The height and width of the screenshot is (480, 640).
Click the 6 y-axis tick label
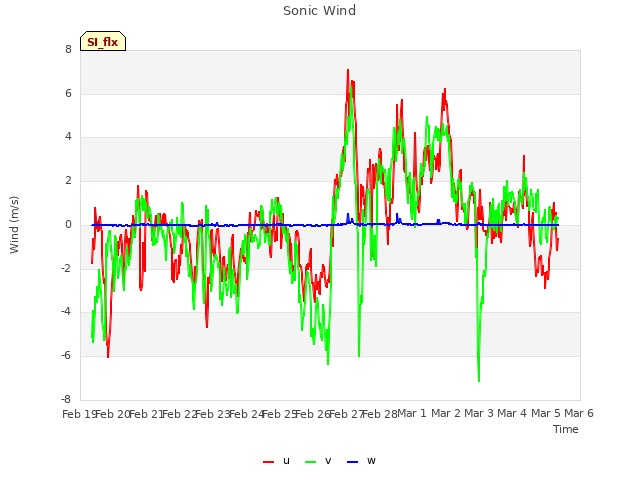coord(68,93)
